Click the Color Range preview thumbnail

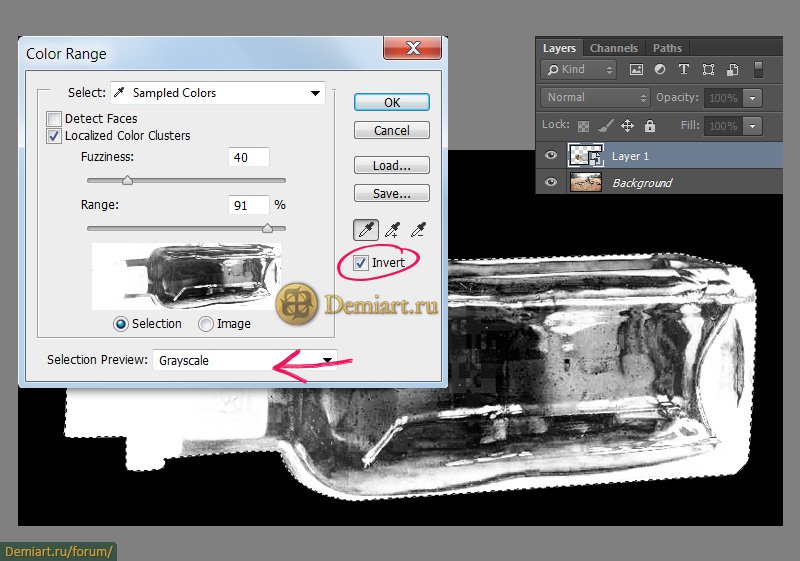coord(186,276)
